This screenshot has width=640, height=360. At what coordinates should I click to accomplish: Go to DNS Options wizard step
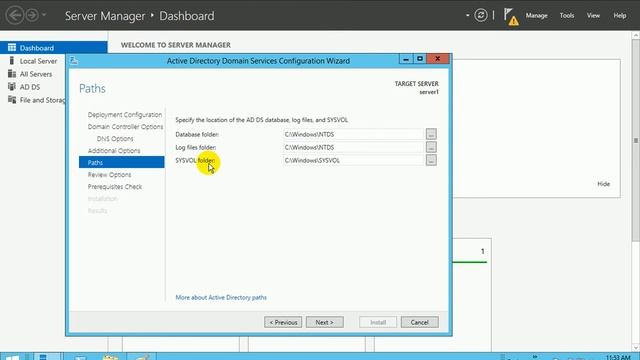click(115, 139)
